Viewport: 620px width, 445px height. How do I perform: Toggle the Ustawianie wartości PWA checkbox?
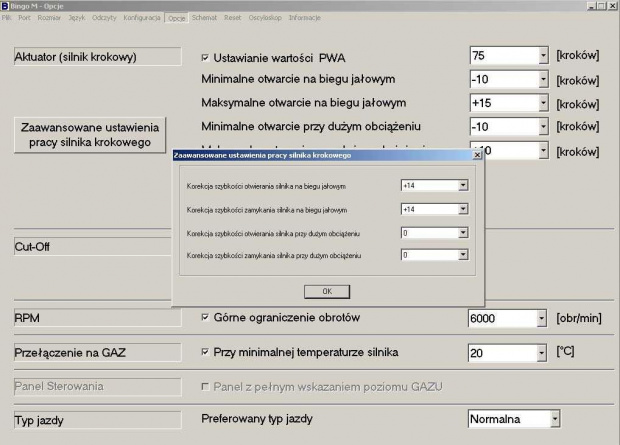tap(206, 57)
